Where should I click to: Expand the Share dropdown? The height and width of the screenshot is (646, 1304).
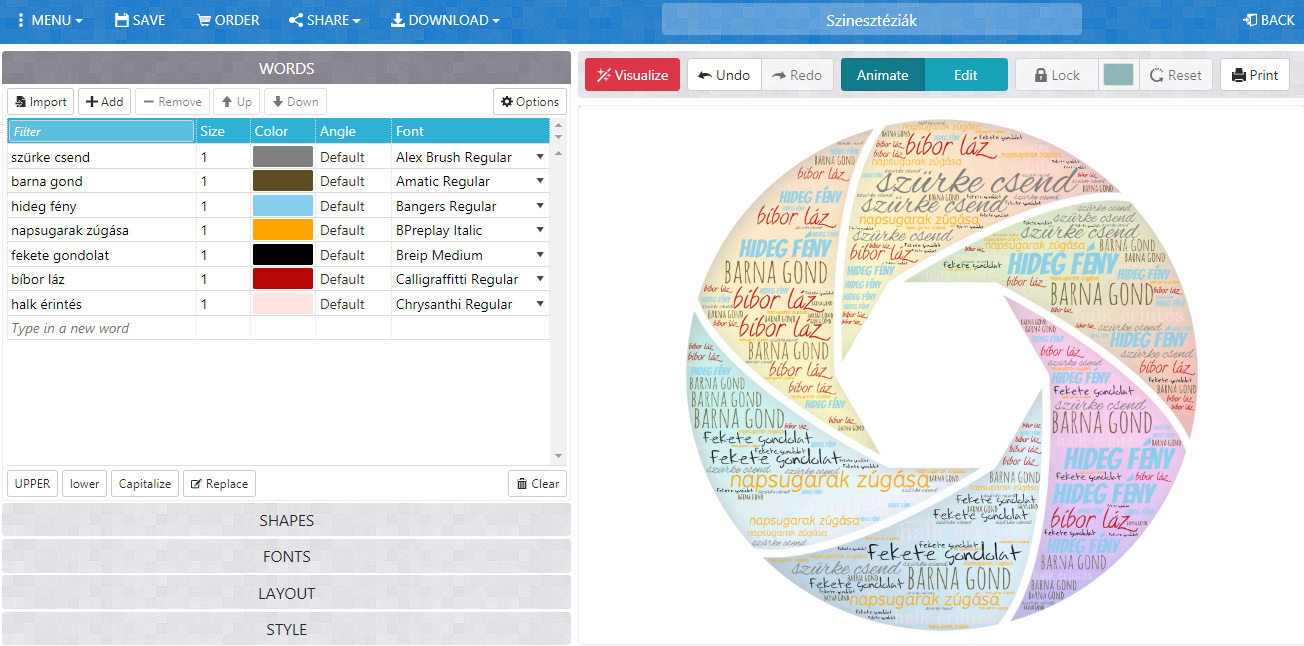tap(324, 20)
